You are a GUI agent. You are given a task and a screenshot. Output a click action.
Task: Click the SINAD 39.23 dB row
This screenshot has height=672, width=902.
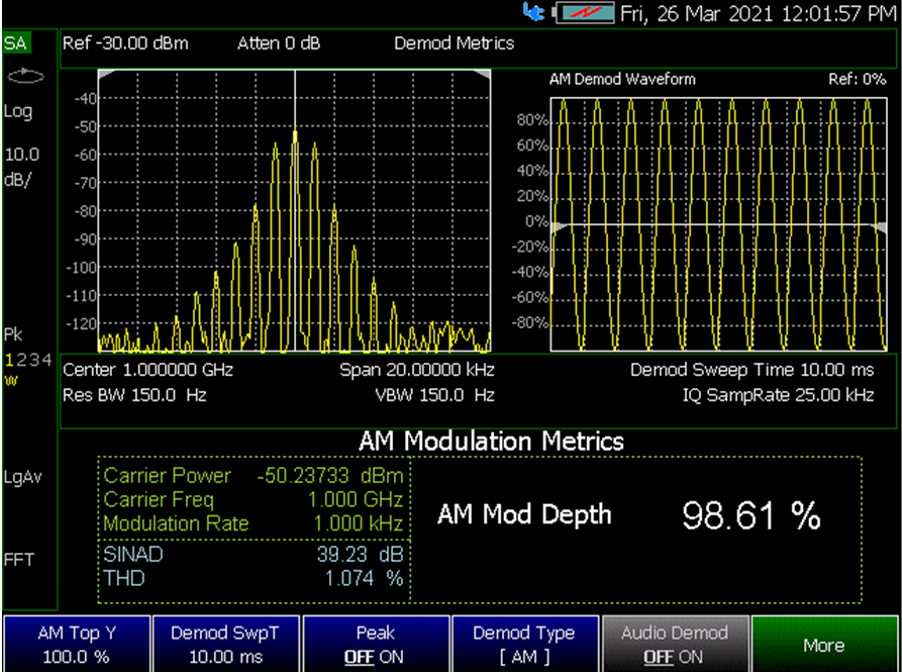point(254,554)
